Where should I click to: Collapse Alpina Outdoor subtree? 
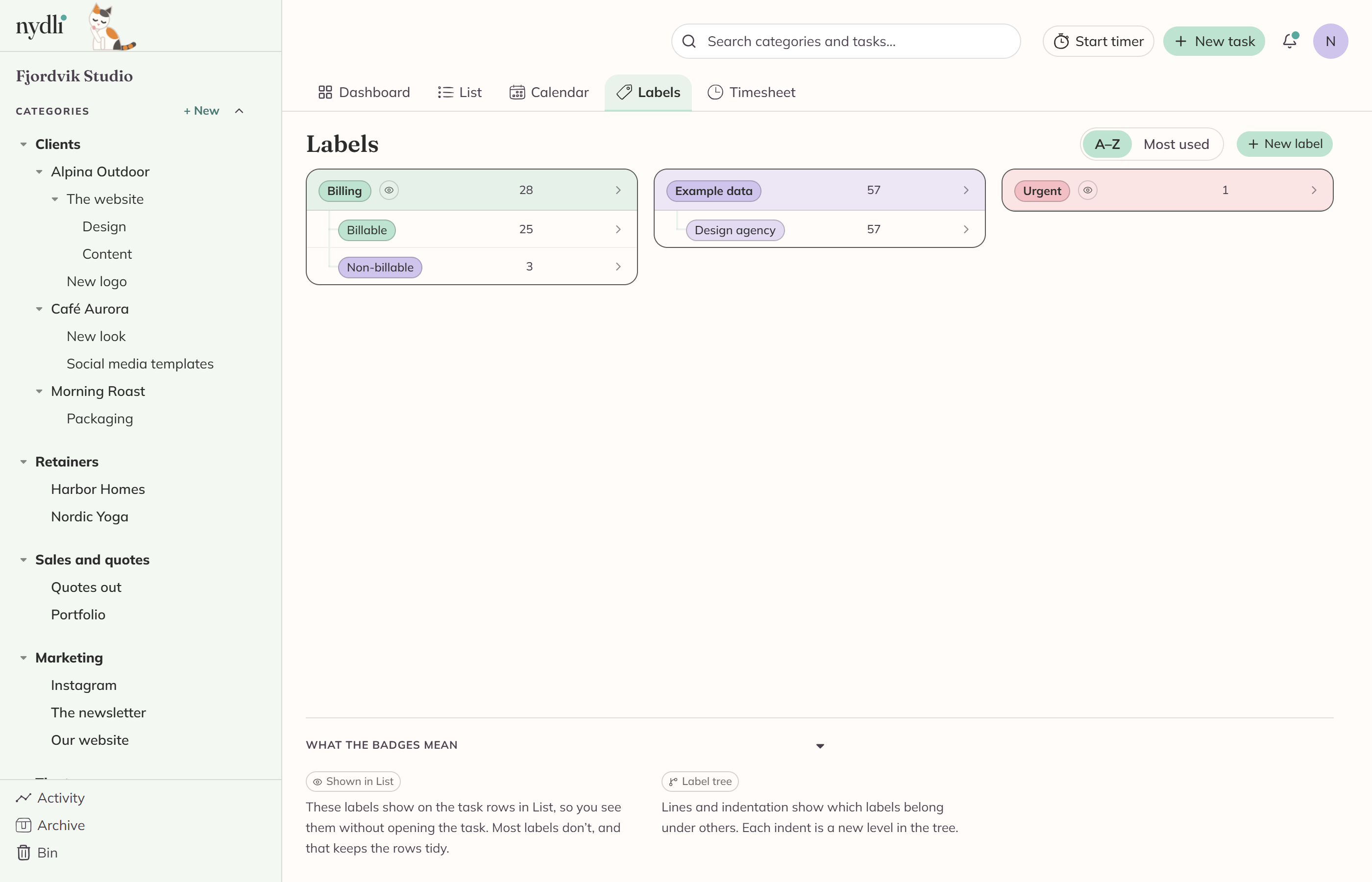39,172
